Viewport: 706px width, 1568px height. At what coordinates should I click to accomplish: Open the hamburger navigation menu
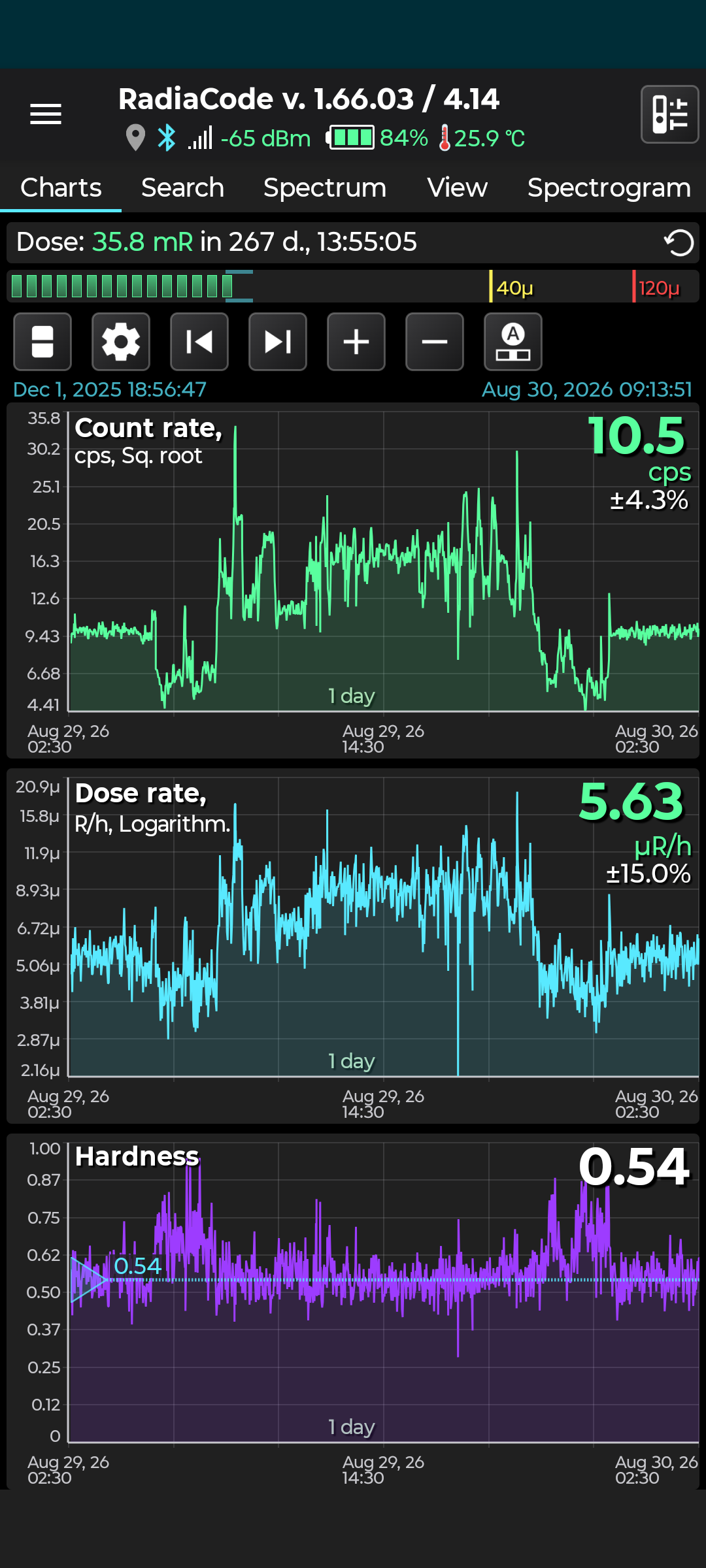[46, 114]
